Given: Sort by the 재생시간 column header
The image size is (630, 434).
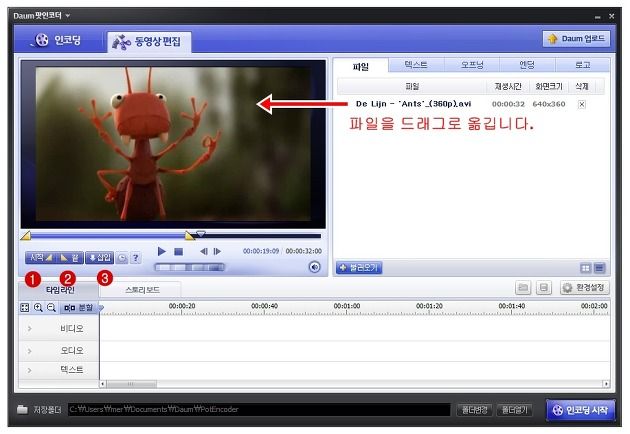Looking at the screenshot, I should point(508,86).
